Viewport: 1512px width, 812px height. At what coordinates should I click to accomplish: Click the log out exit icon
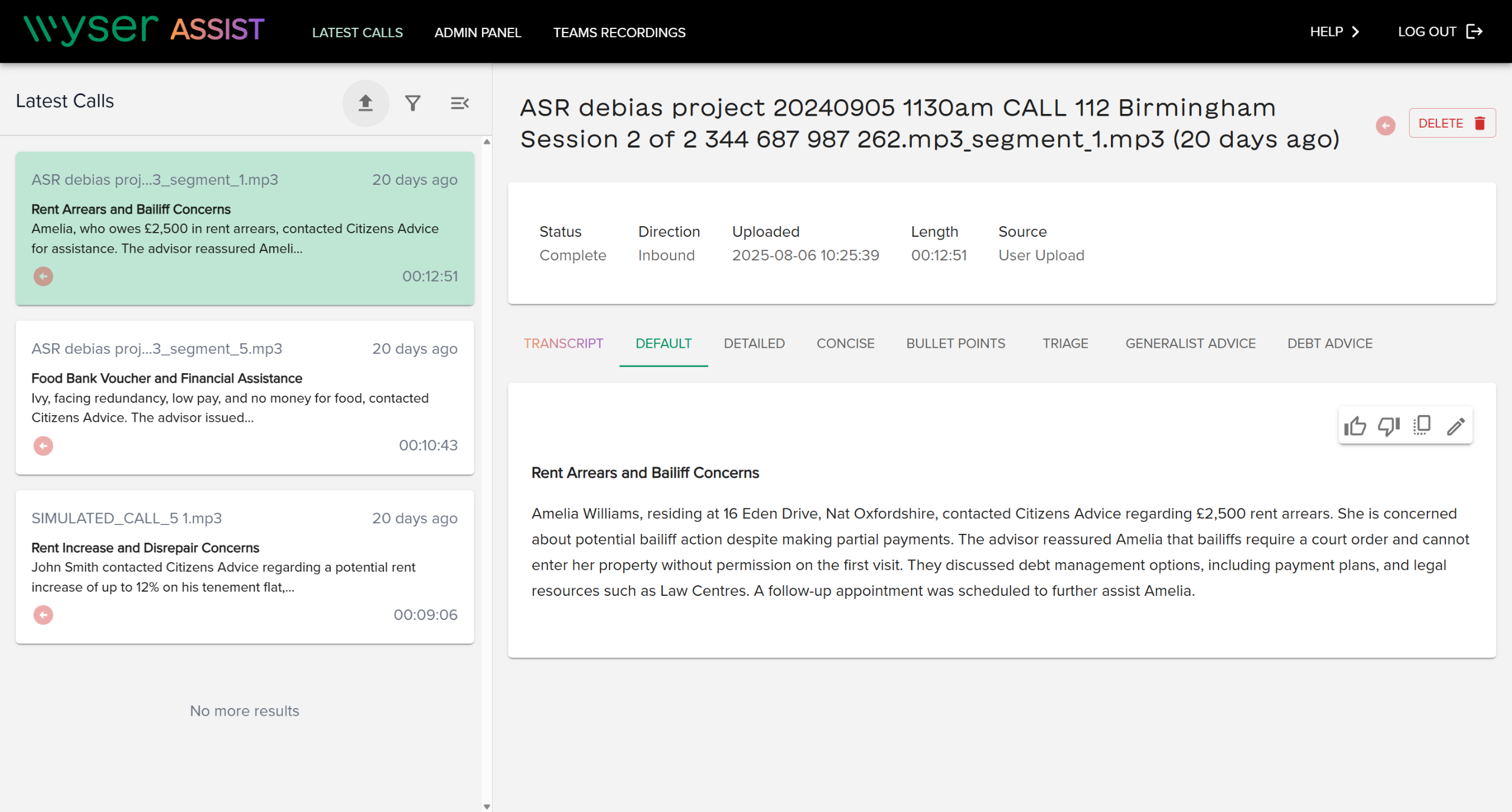coord(1475,32)
